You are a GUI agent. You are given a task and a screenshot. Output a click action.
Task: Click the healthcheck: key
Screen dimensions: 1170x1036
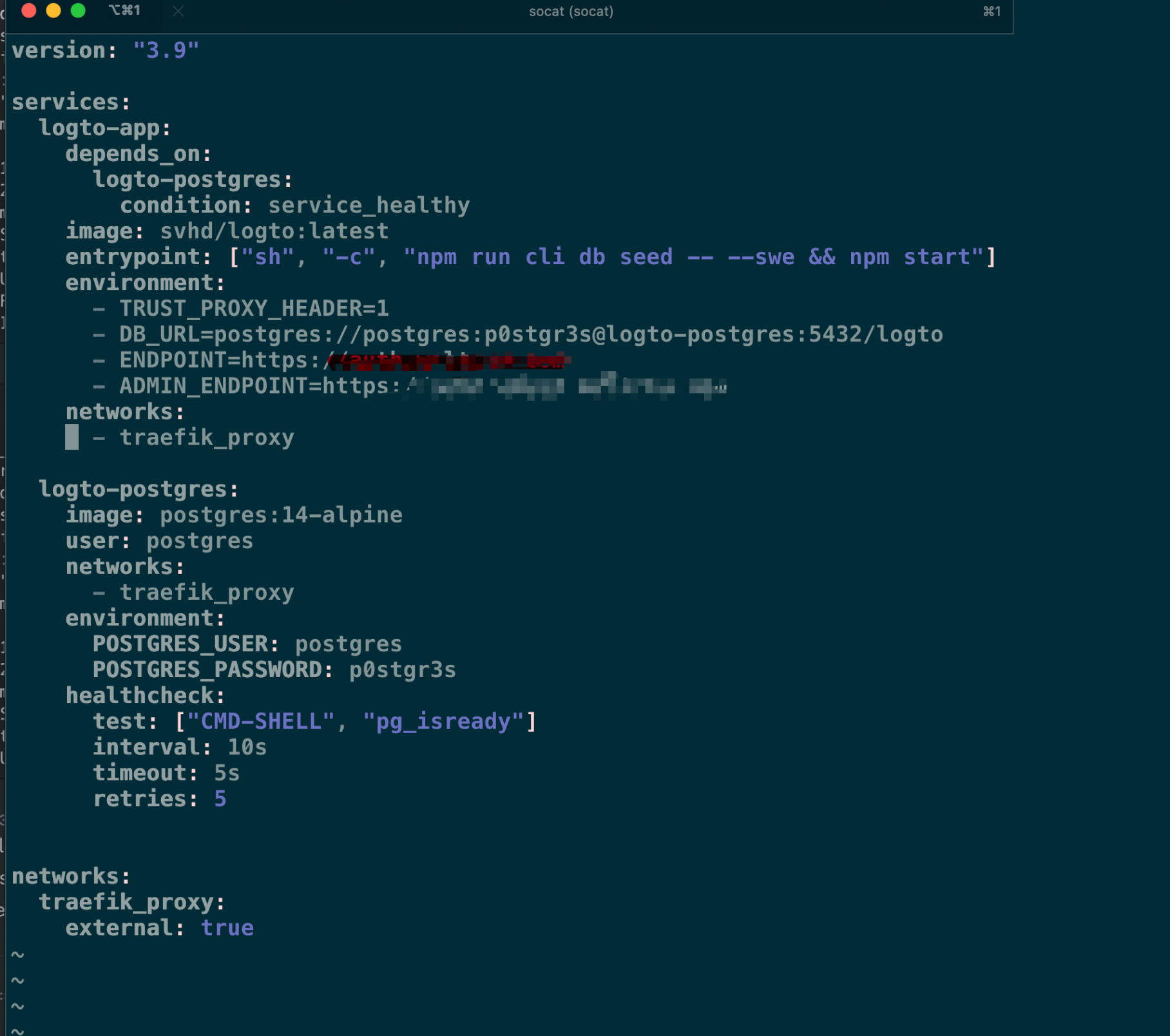(x=145, y=695)
